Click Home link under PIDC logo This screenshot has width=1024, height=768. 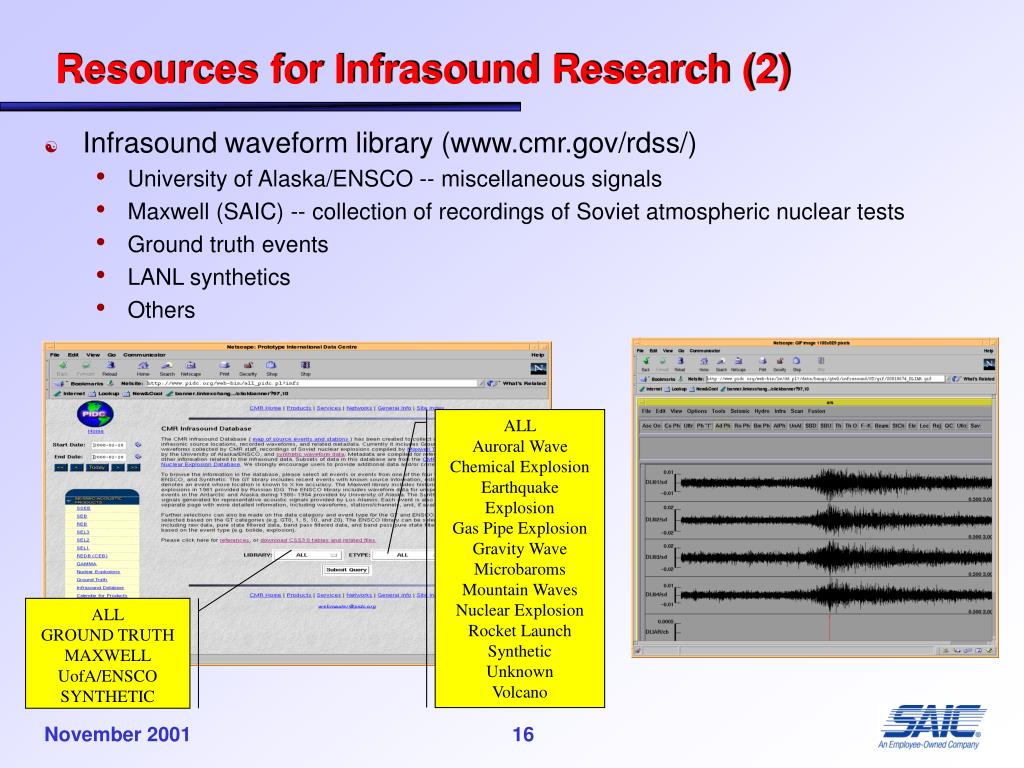(x=95, y=431)
